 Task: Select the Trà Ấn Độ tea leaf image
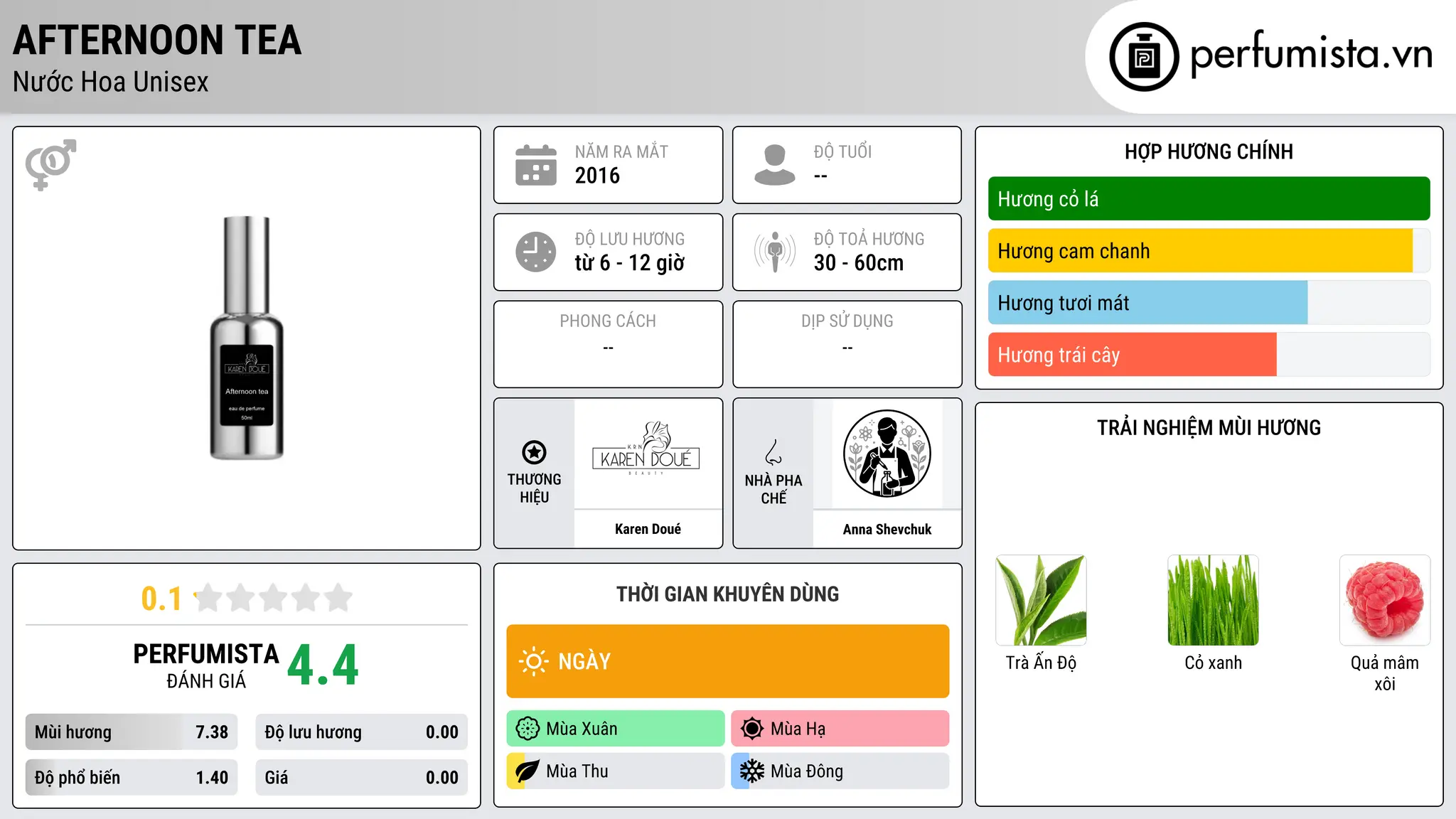click(1042, 601)
